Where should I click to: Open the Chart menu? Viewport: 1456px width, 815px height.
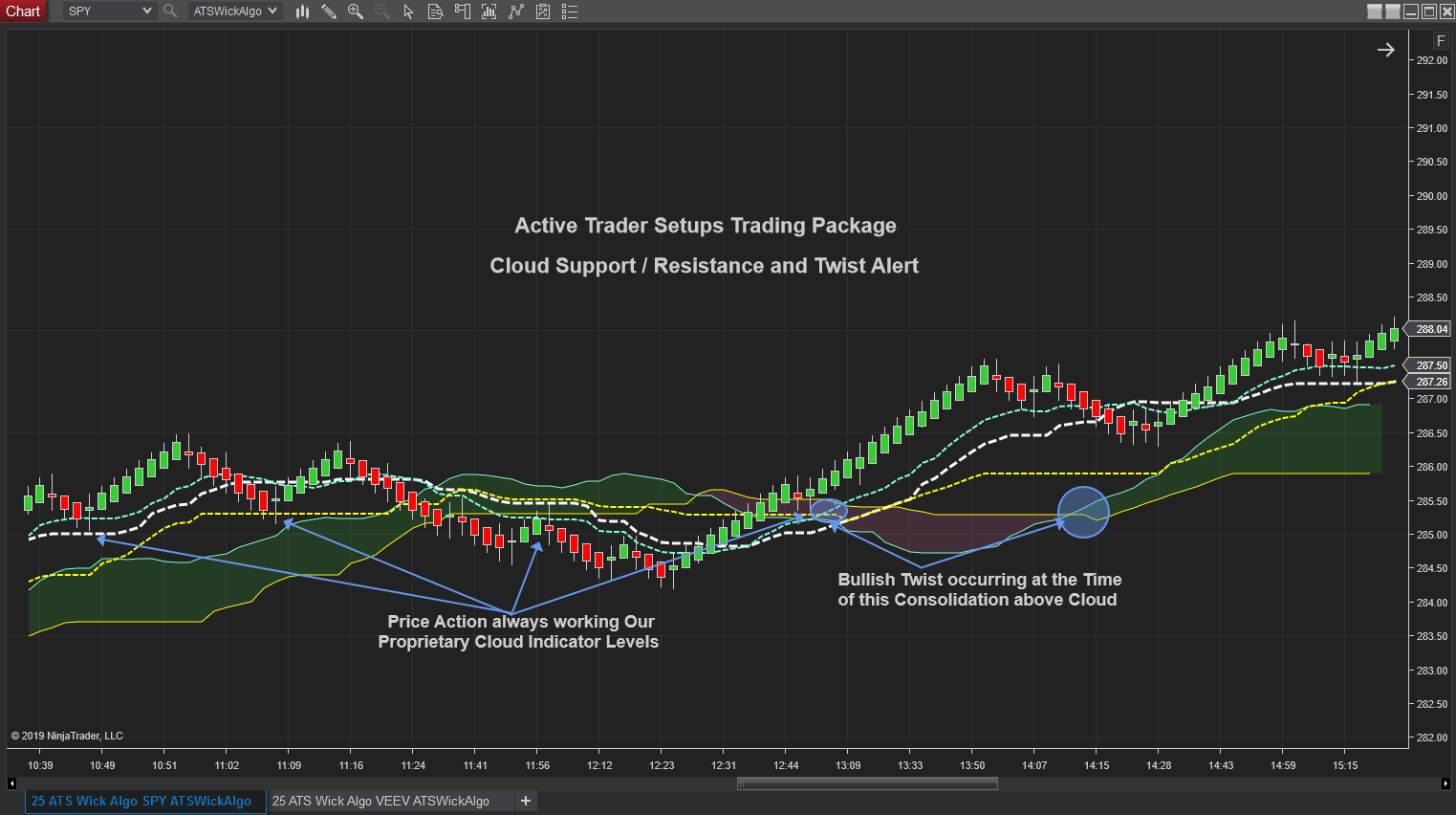pos(23,11)
